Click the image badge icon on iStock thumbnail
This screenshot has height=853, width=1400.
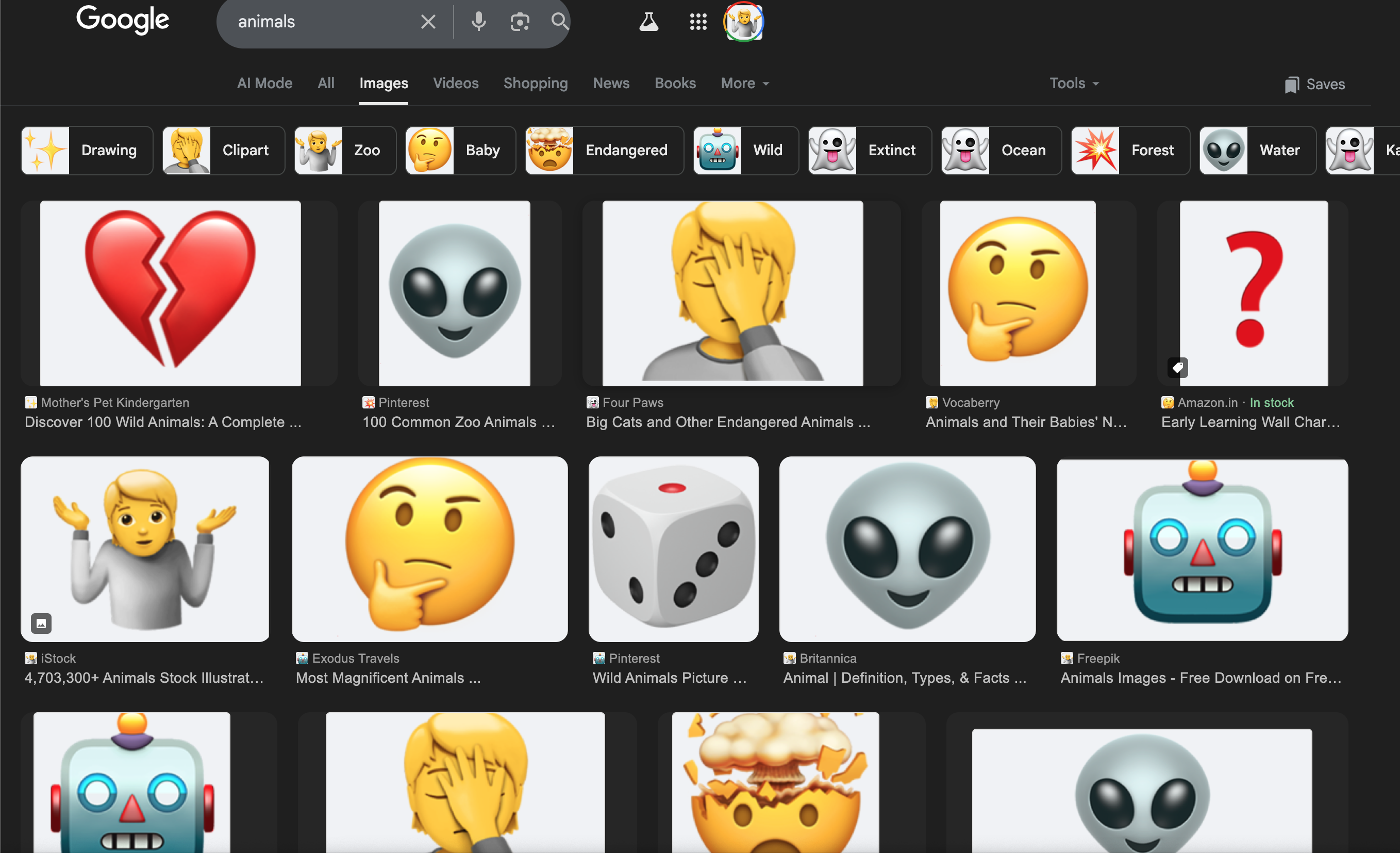(x=41, y=624)
